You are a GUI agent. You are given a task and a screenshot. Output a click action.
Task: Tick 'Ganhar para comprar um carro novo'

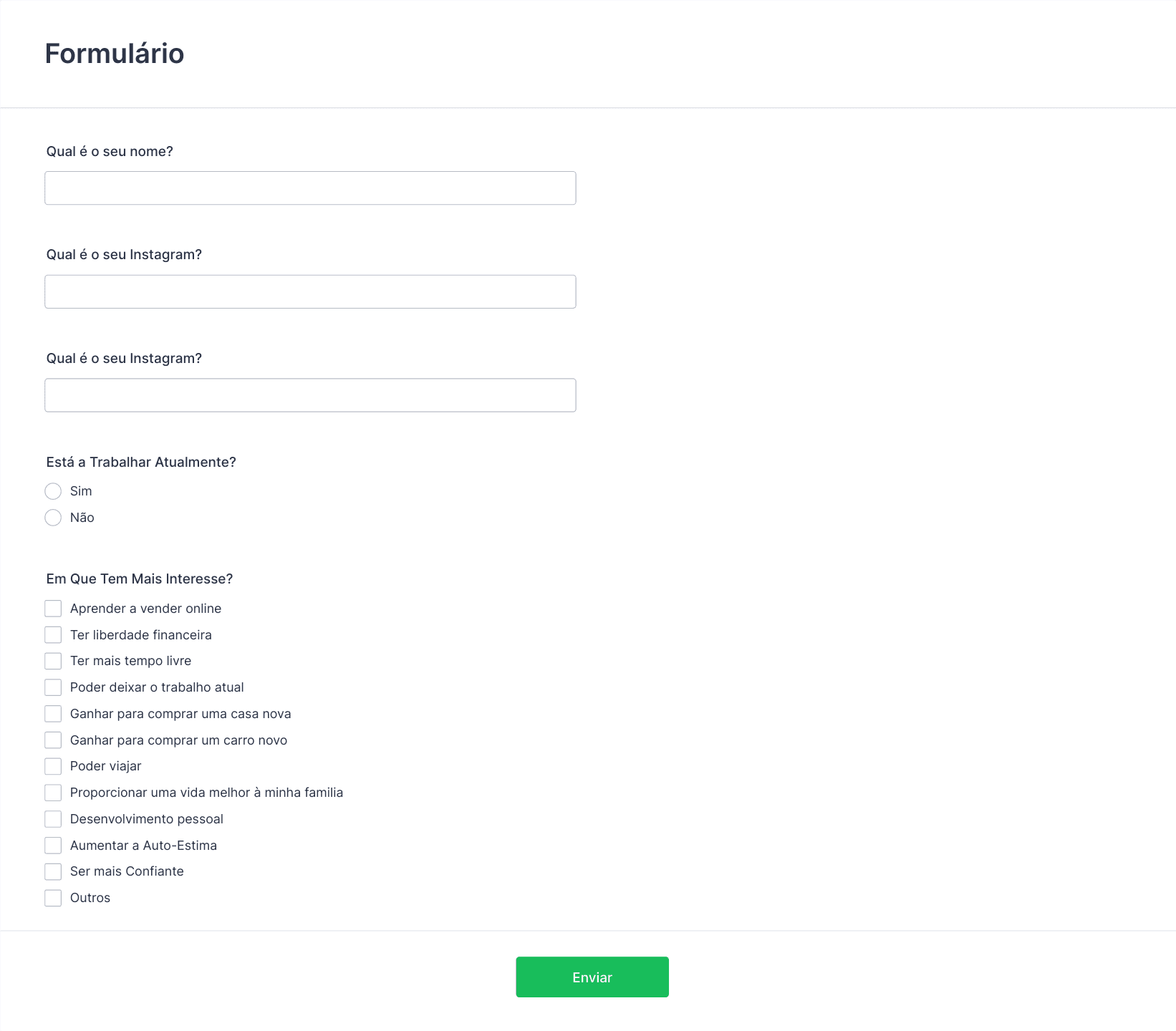(x=53, y=740)
